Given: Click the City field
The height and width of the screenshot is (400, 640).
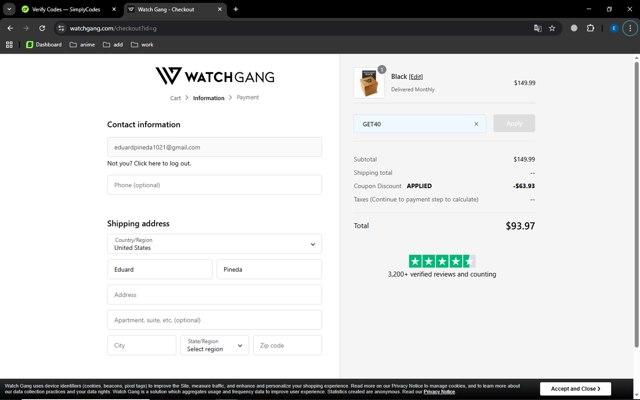Looking at the screenshot, I should (x=142, y=345).
